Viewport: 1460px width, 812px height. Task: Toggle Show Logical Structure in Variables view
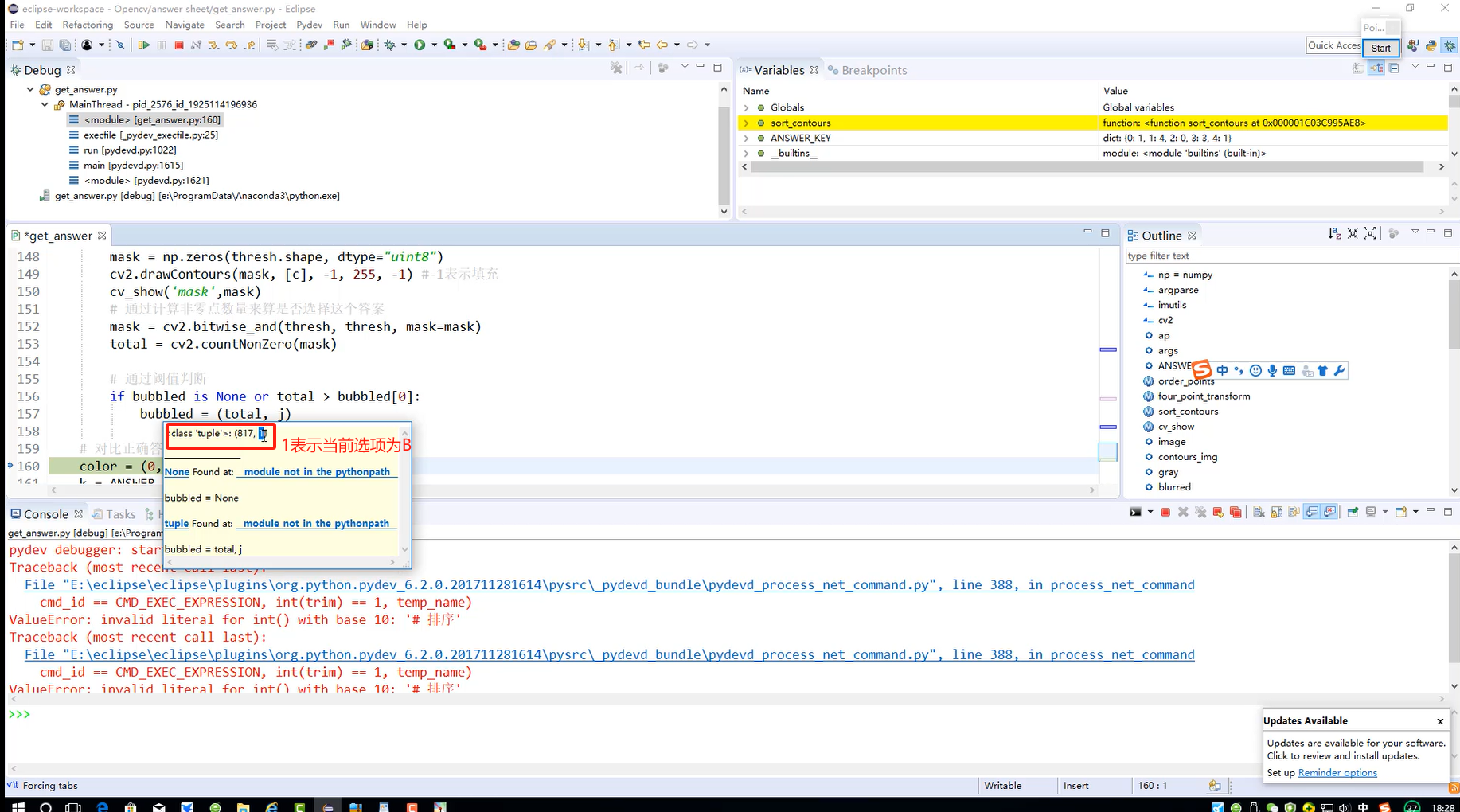[1376, 68]
